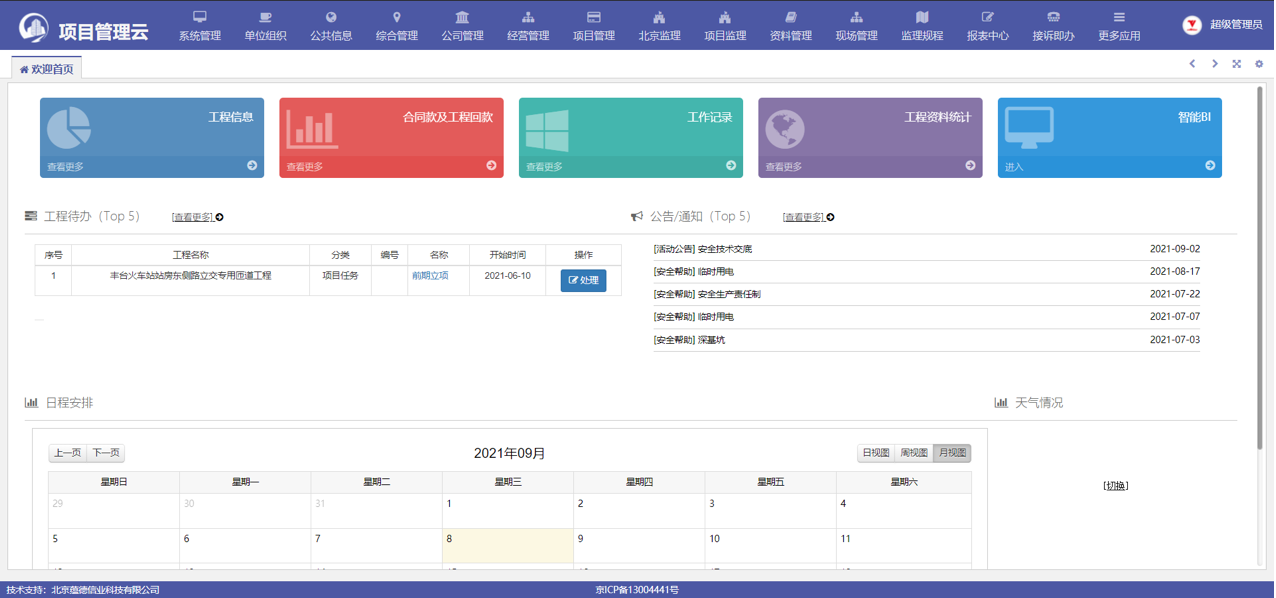This screenshot has width=1276, height=598.
Task: Open the 前期立项 link
Action: (430, 276)
